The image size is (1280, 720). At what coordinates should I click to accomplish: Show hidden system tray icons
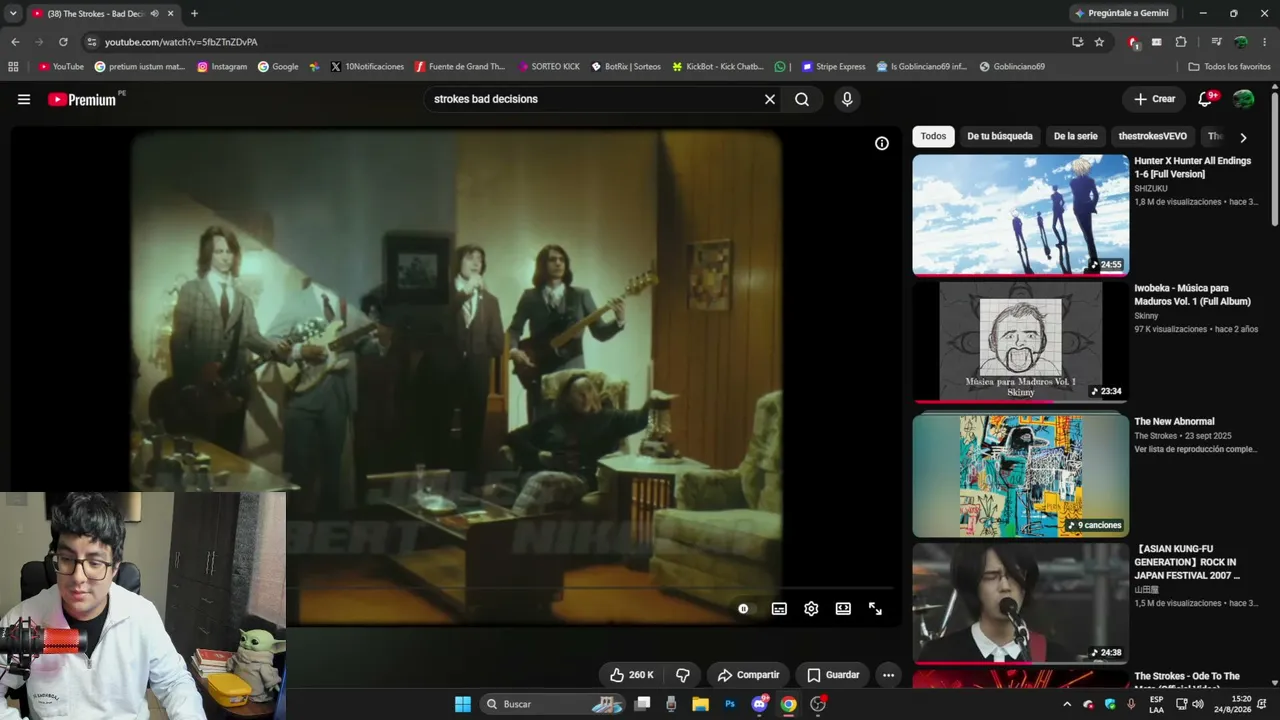pos(1067,704)
